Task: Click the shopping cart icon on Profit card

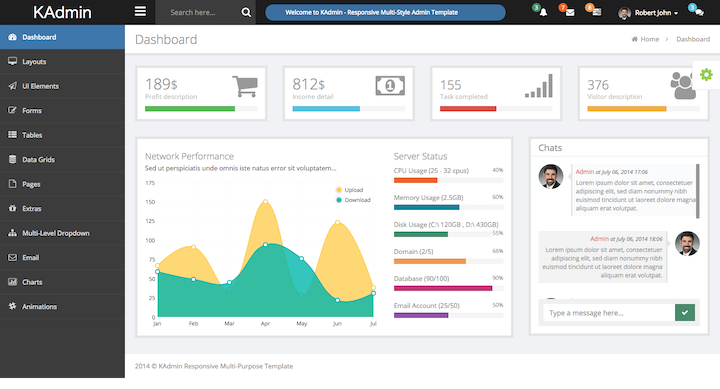Action: tap(245, 86)
